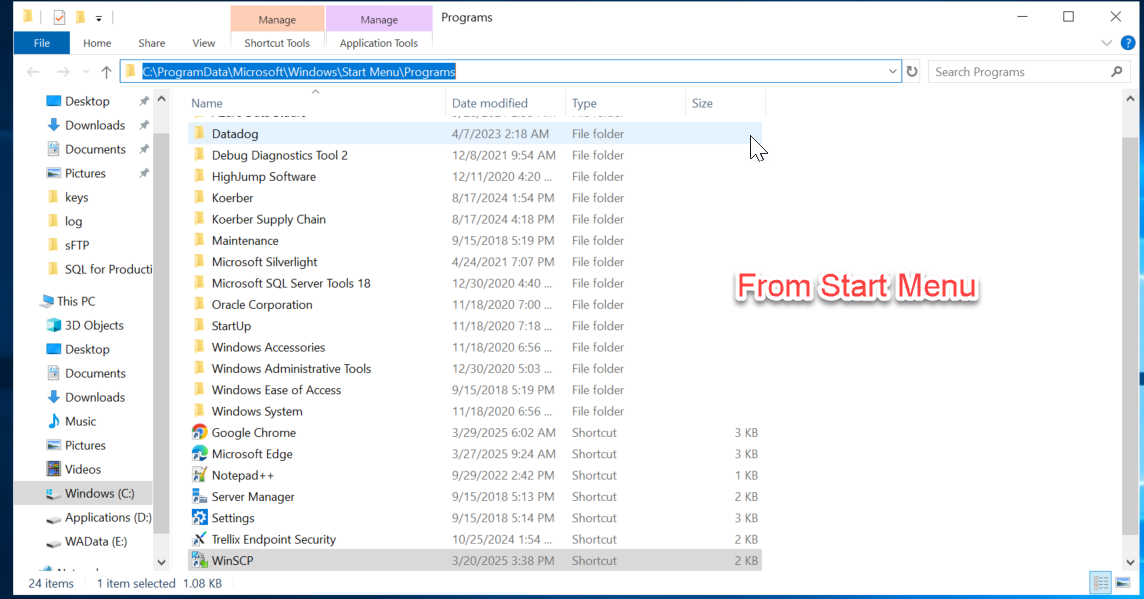This screenshot has width=1144, height=599.
Task: Expand the ribbon with the chevron
Action: click(x=1106, y=43)
